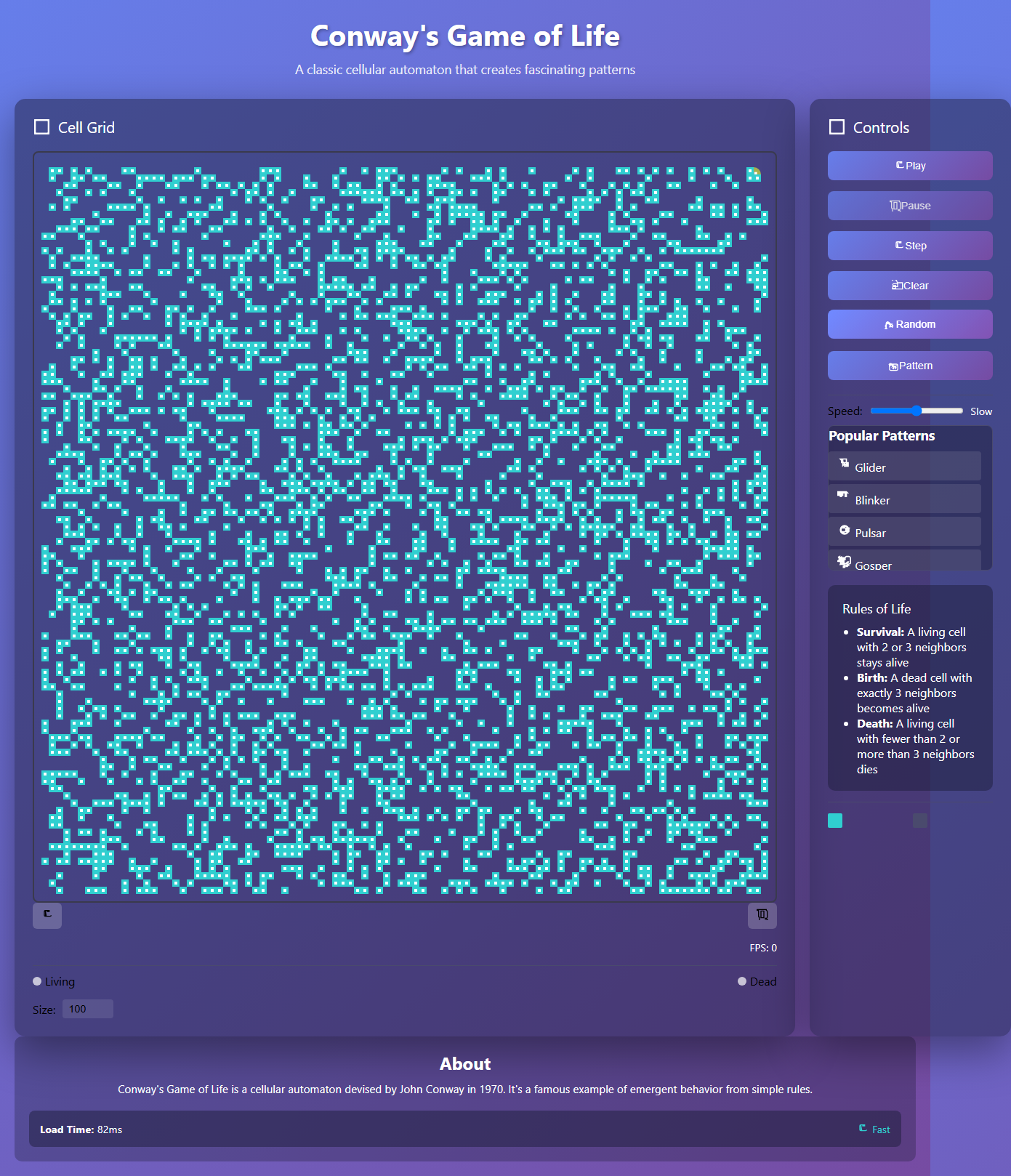Click the square icon beside Cell Grid

(42, 127)
